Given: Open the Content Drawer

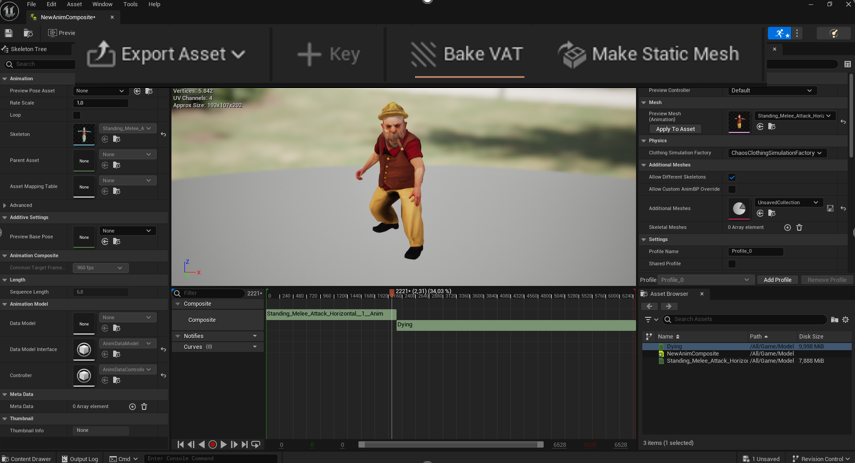Looking at the screenshot, I should (x=26, y=459).
